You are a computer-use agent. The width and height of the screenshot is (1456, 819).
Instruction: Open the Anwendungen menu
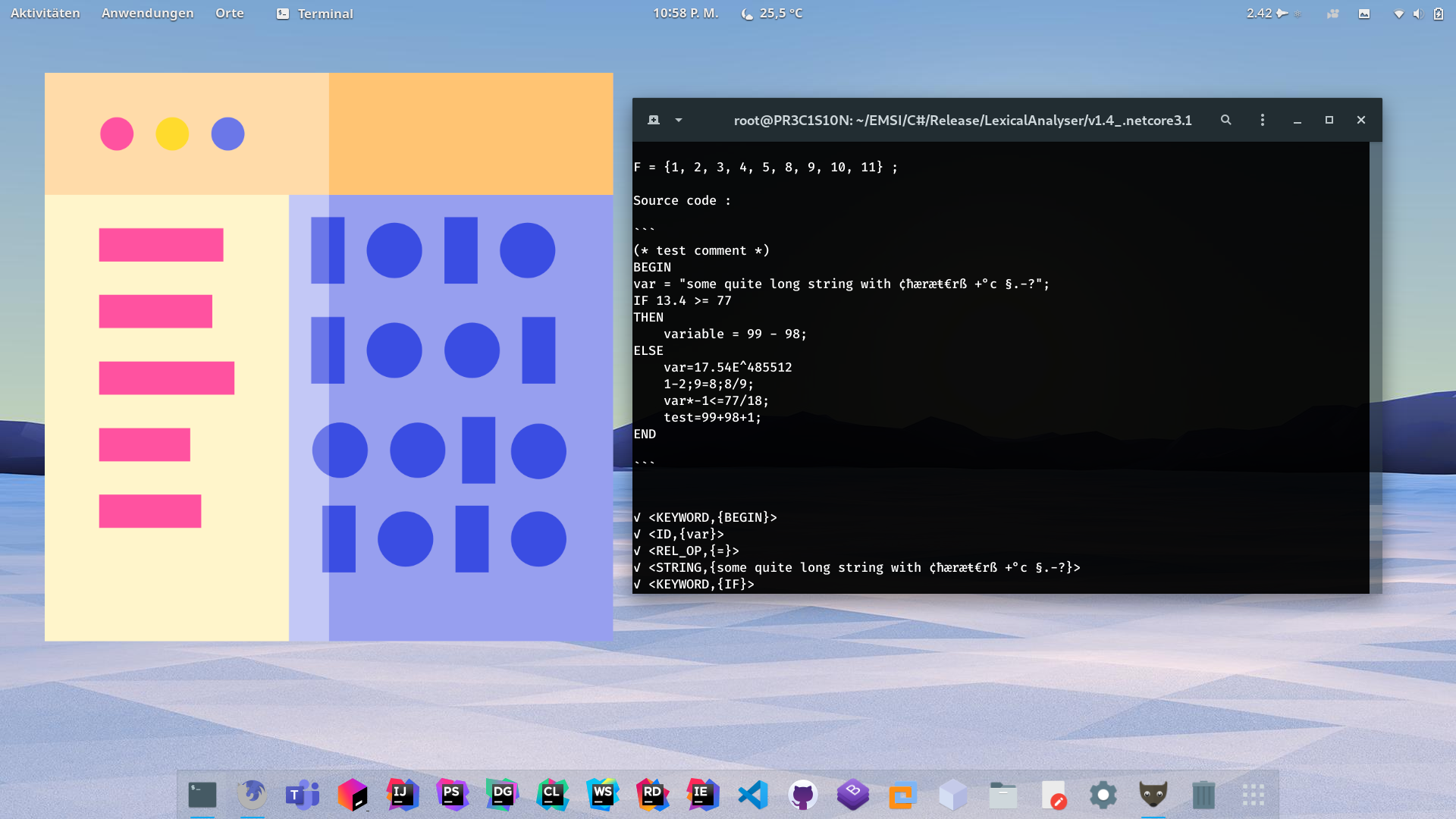(x=147, y=13)
